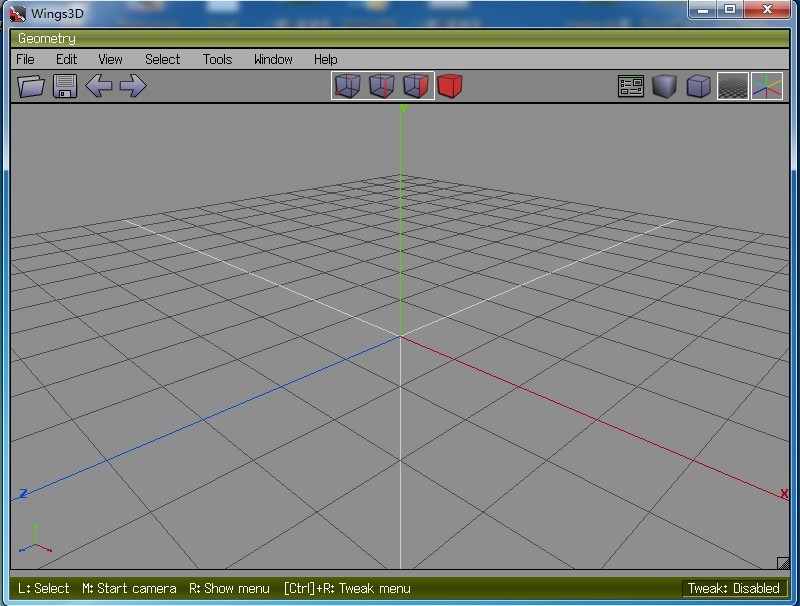Toggle smooth shaded preview cube

point(665,87)
